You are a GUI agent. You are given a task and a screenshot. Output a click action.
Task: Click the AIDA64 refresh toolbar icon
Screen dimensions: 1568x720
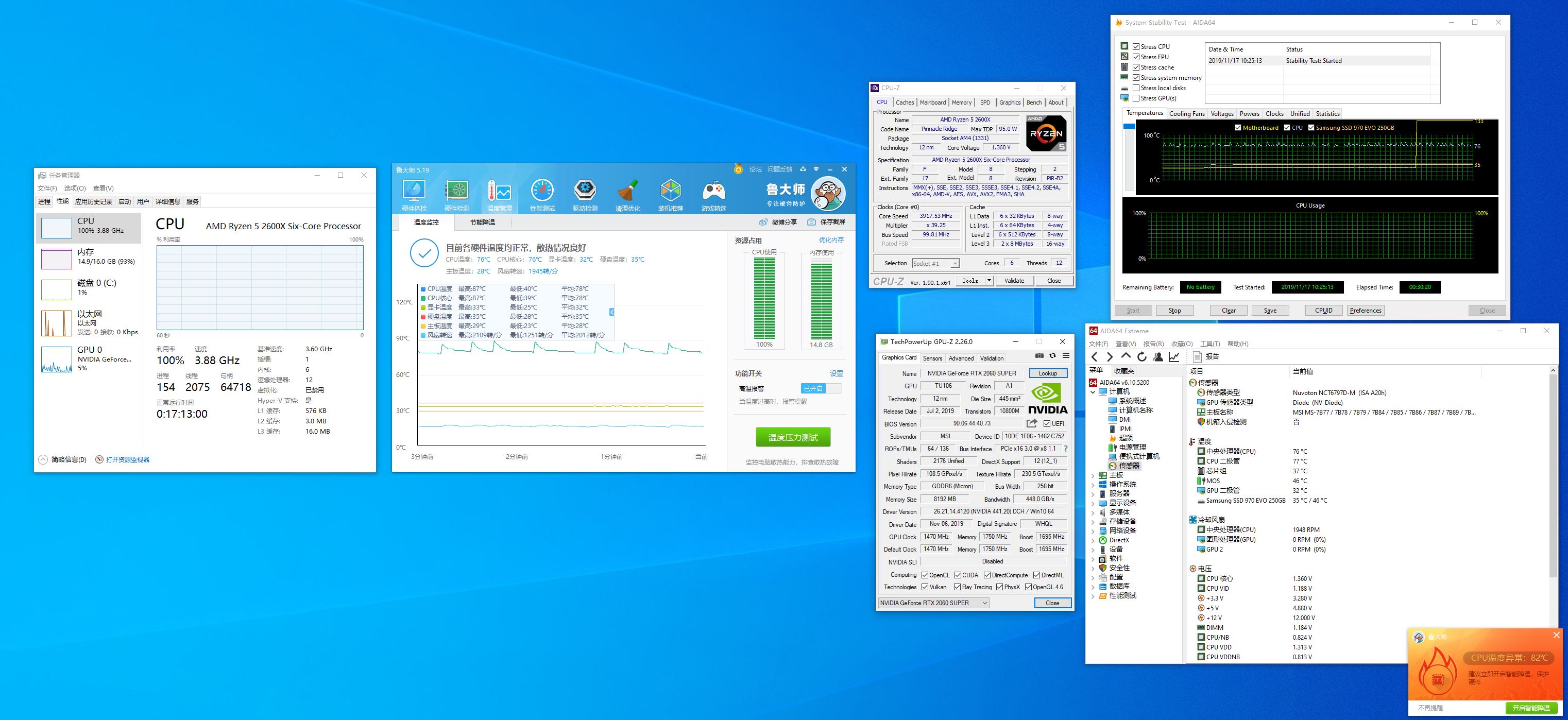(x=1142, y=357)
